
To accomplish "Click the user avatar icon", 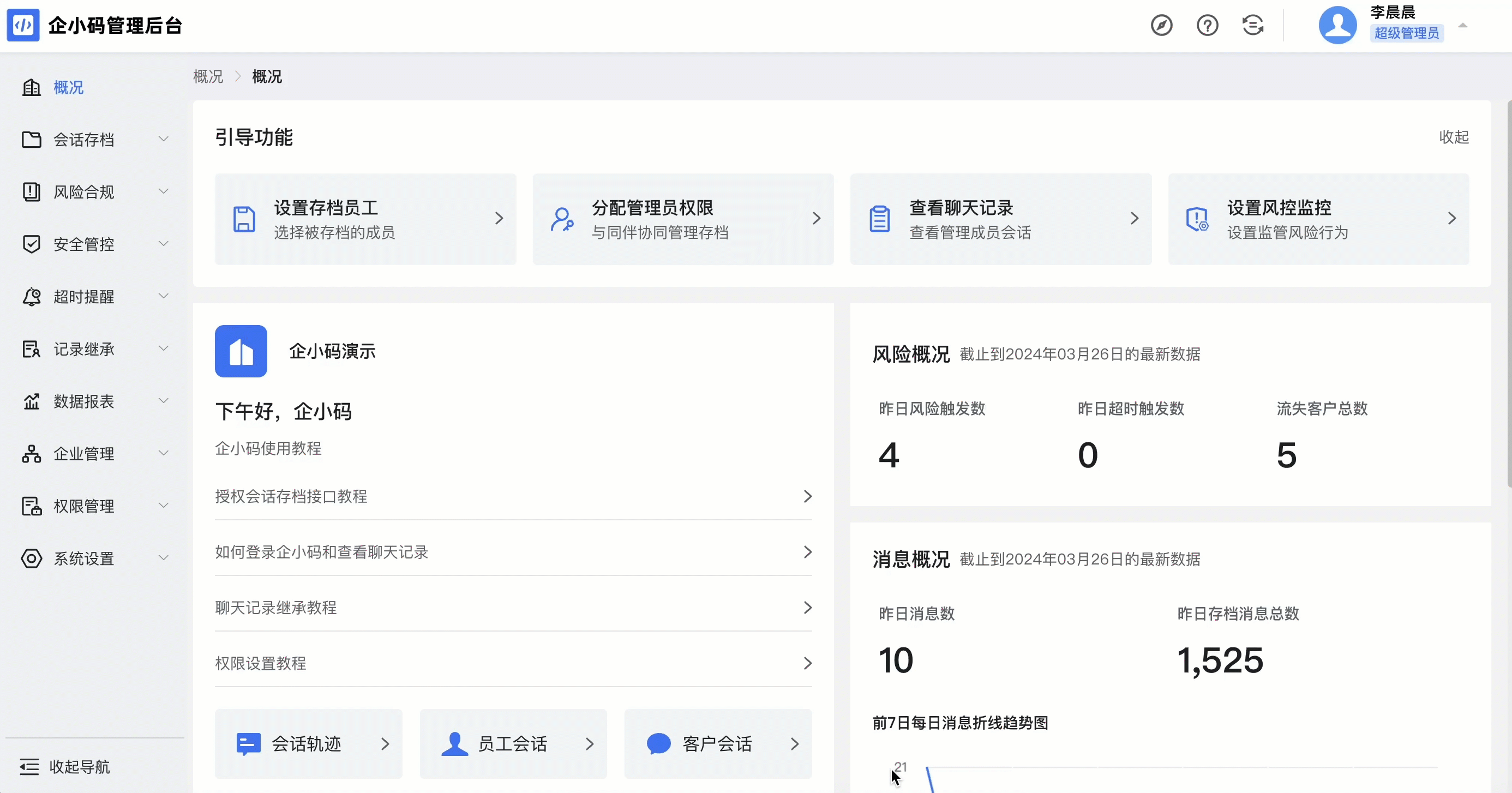I will pyautogui.click(x=1337, y=25).
